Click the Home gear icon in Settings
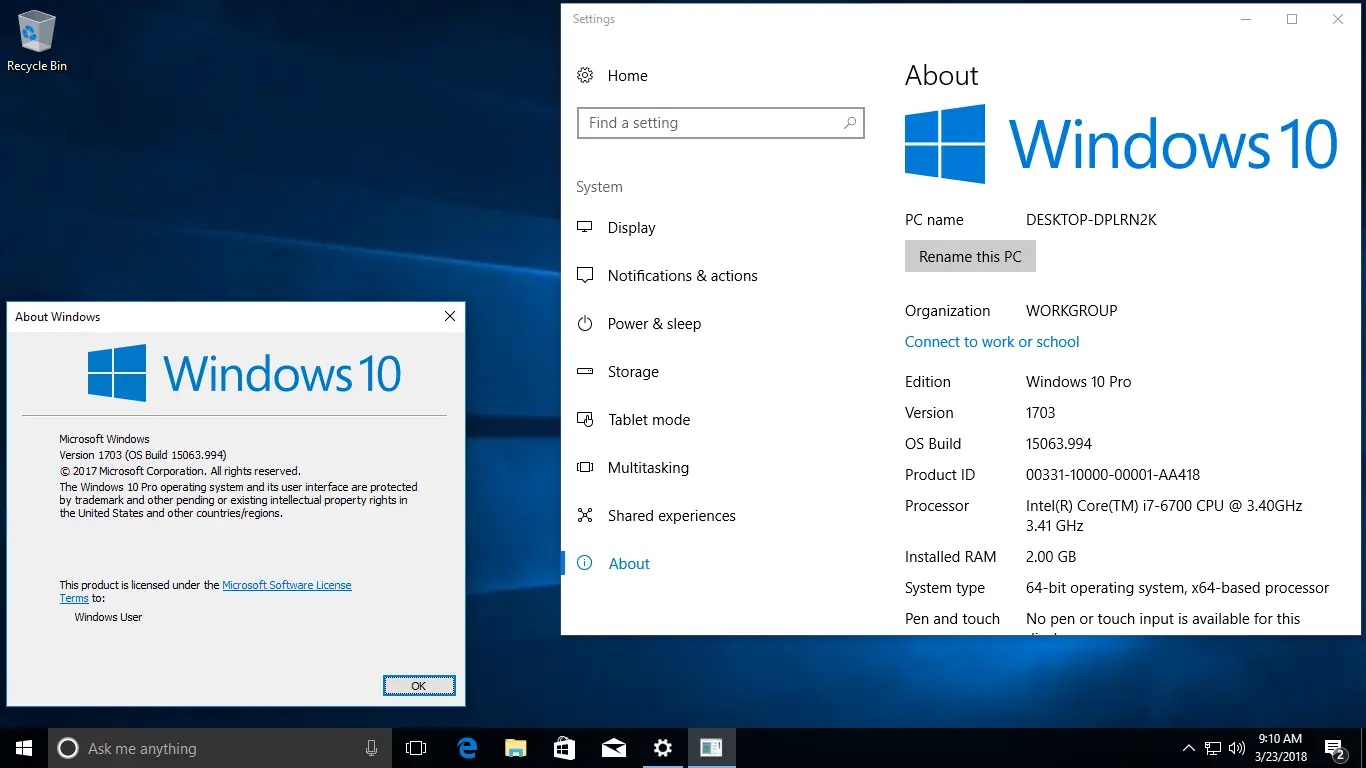Viewport: 1366px width, 768px height. (x=585, y=76)
